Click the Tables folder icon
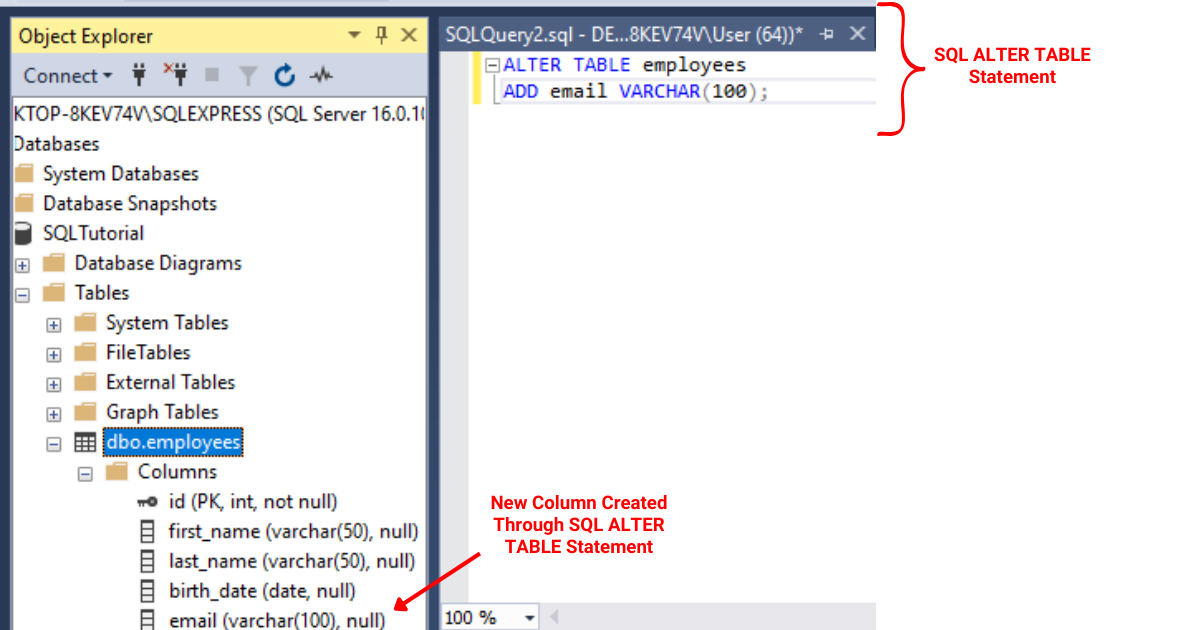This screenshot has width=1200, height=630. pos(54,293)
